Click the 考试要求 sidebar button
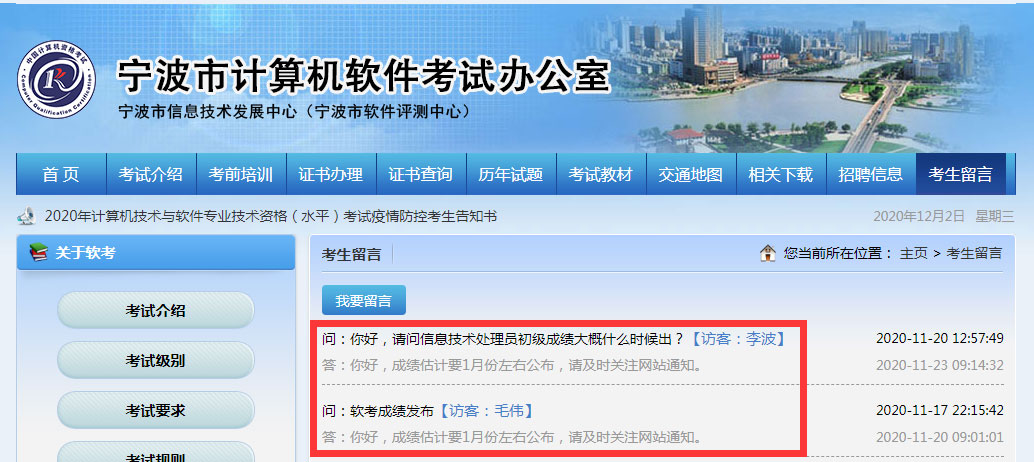The height and width of the screenshot is (462, 1034). coord(156,411)
